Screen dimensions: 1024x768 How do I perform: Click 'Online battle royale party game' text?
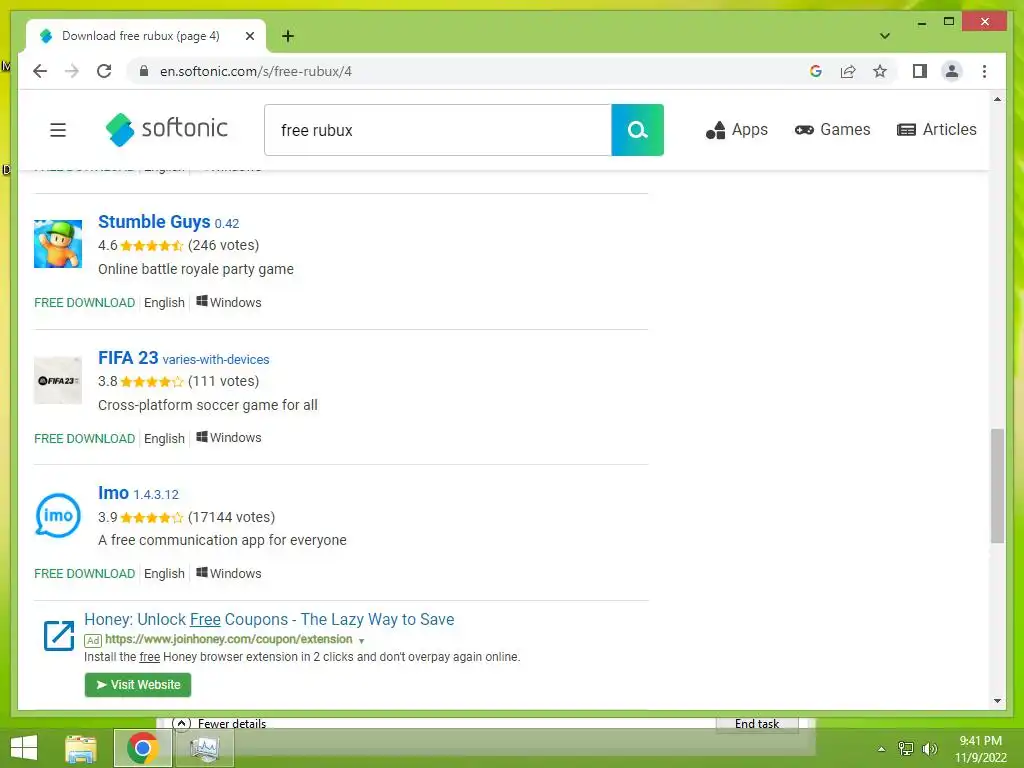(x=196, y=269)
